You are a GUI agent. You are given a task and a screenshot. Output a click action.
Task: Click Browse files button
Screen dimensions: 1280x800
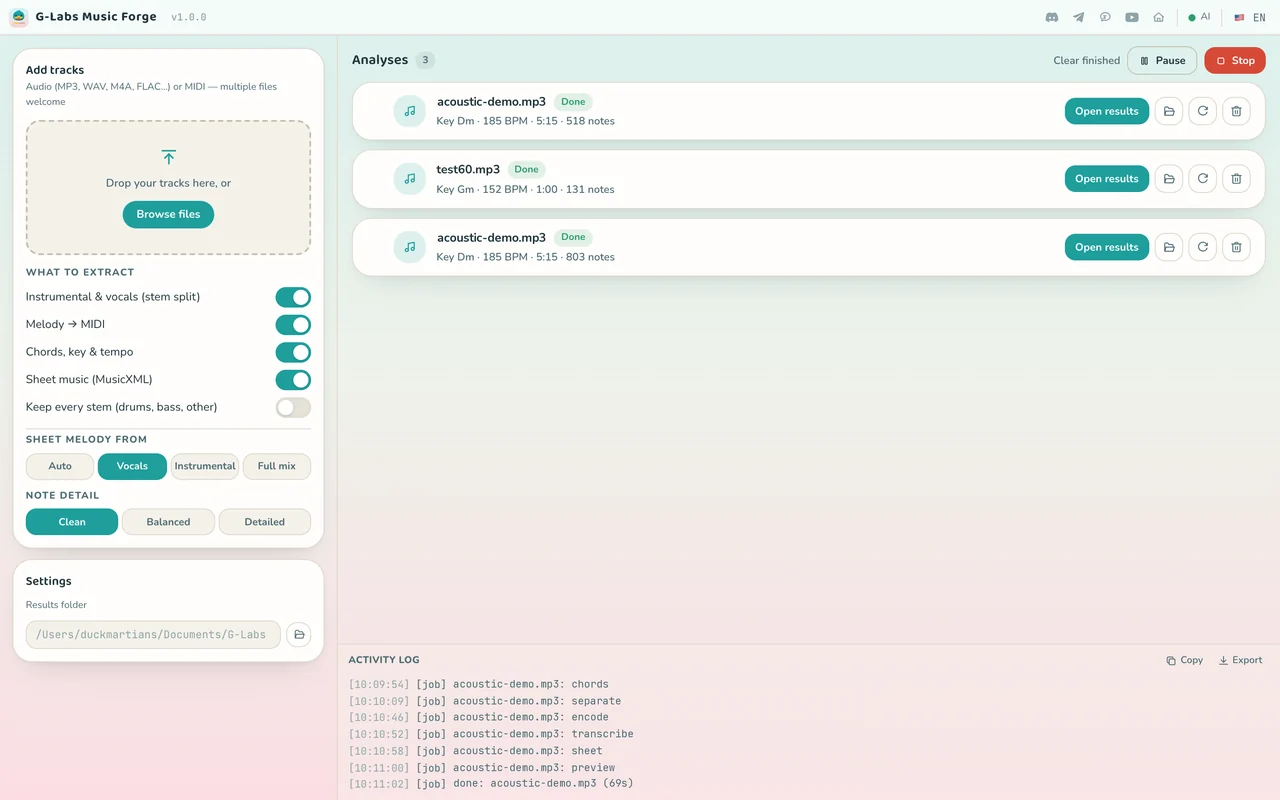click(168, 214)
